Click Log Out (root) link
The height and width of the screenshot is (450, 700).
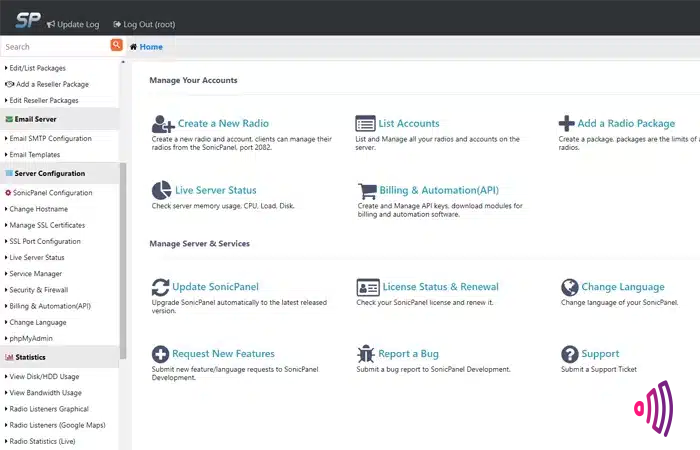[x=148, y=23]
